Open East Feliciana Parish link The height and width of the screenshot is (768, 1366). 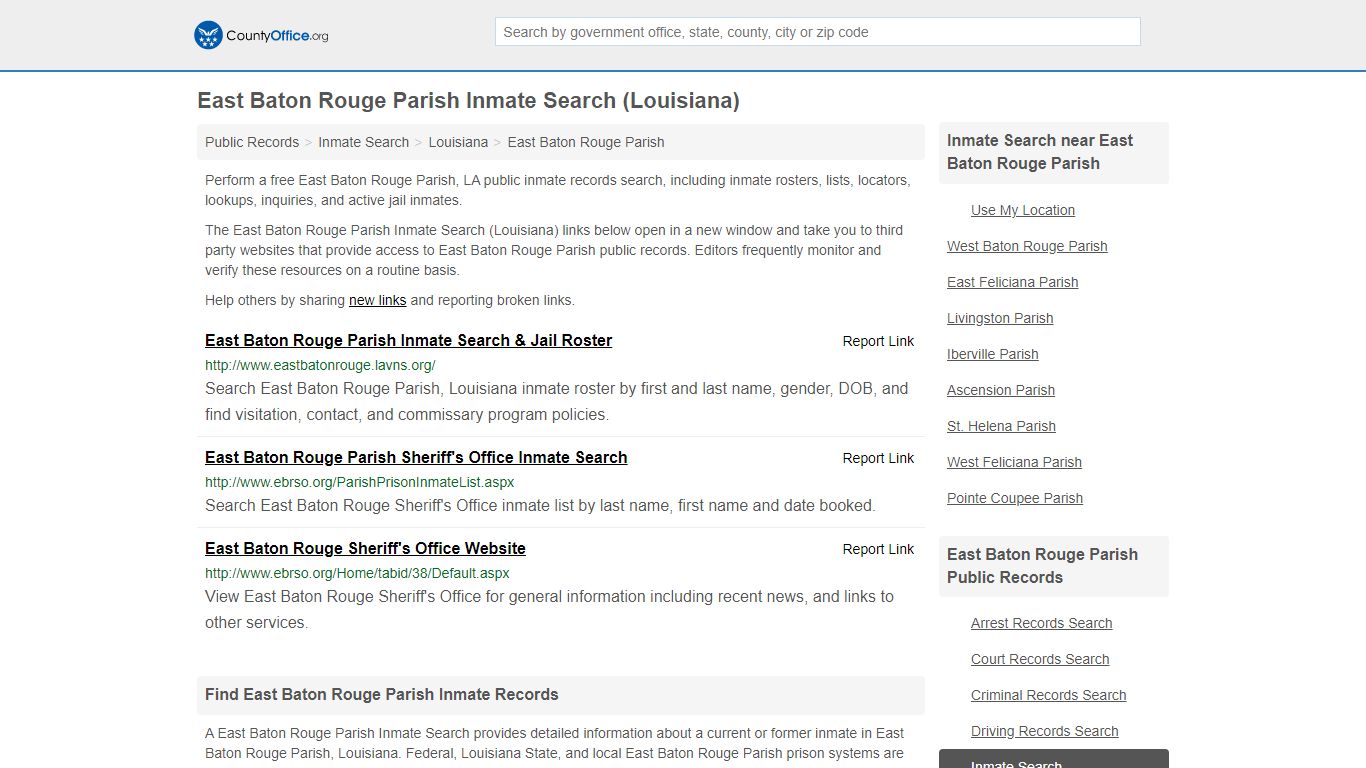pos(1012,282)
